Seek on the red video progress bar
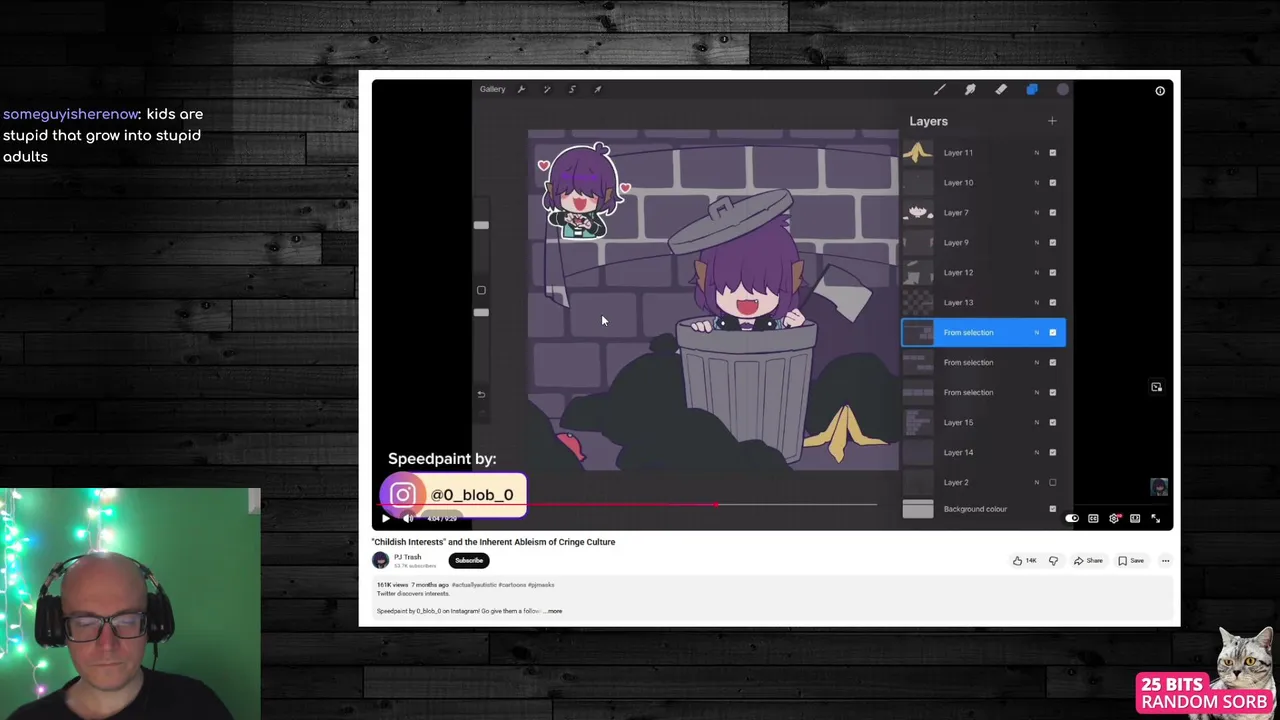1280x720 pixels. (x=625, y=504)
